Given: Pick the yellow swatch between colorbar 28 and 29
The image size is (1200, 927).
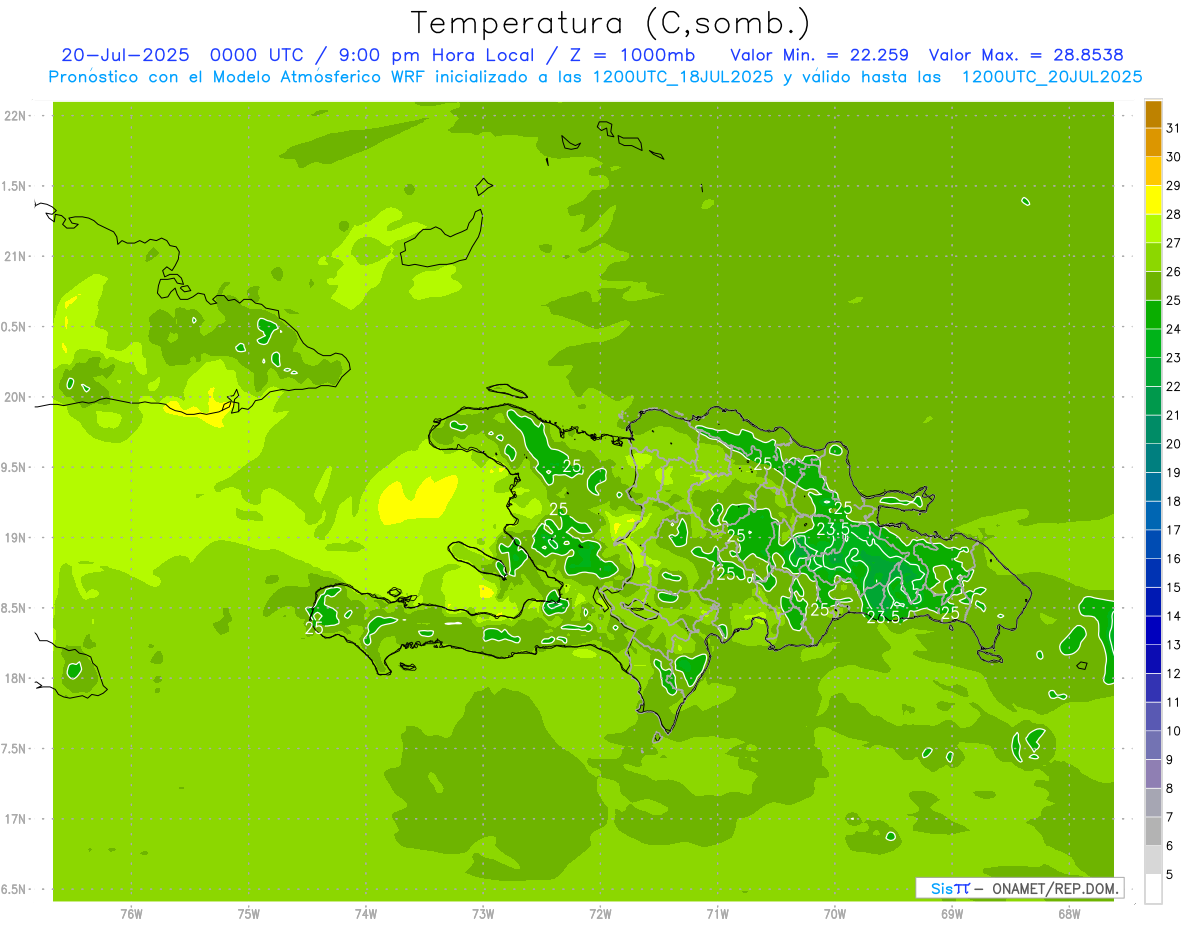Looking at the screenshot, I should pyautogui.click(x=1154, y=200).
